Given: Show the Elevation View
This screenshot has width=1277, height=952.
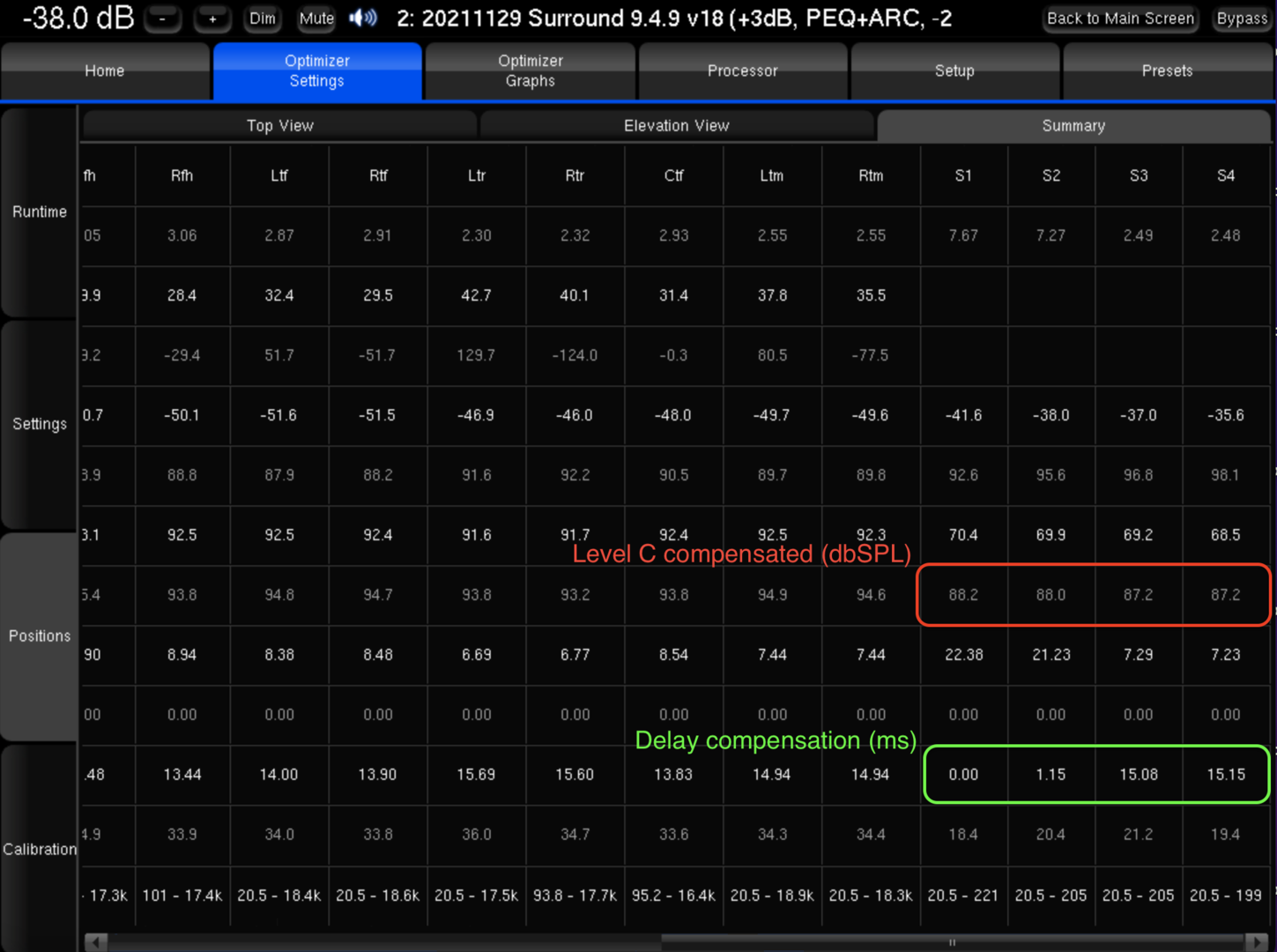Looking at the screenshot, I should pos(677,125).
